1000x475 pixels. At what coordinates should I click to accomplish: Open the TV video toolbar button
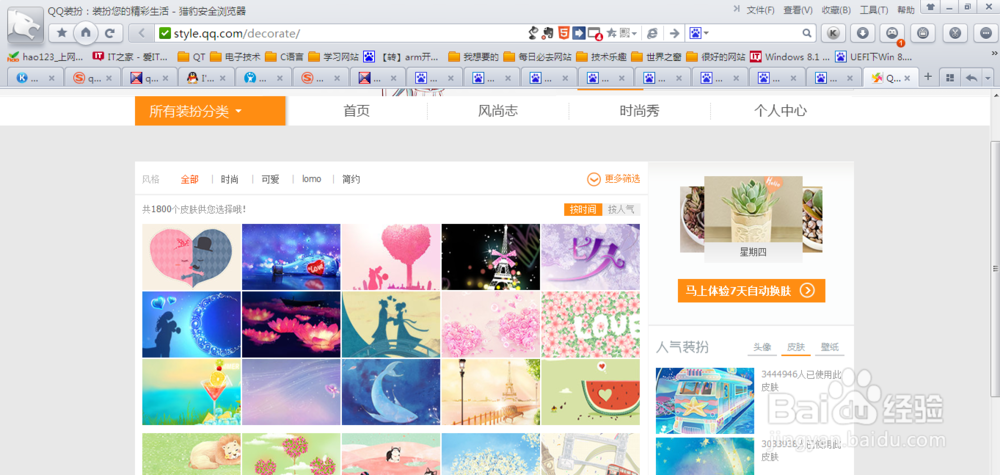[x=922, y=33]
